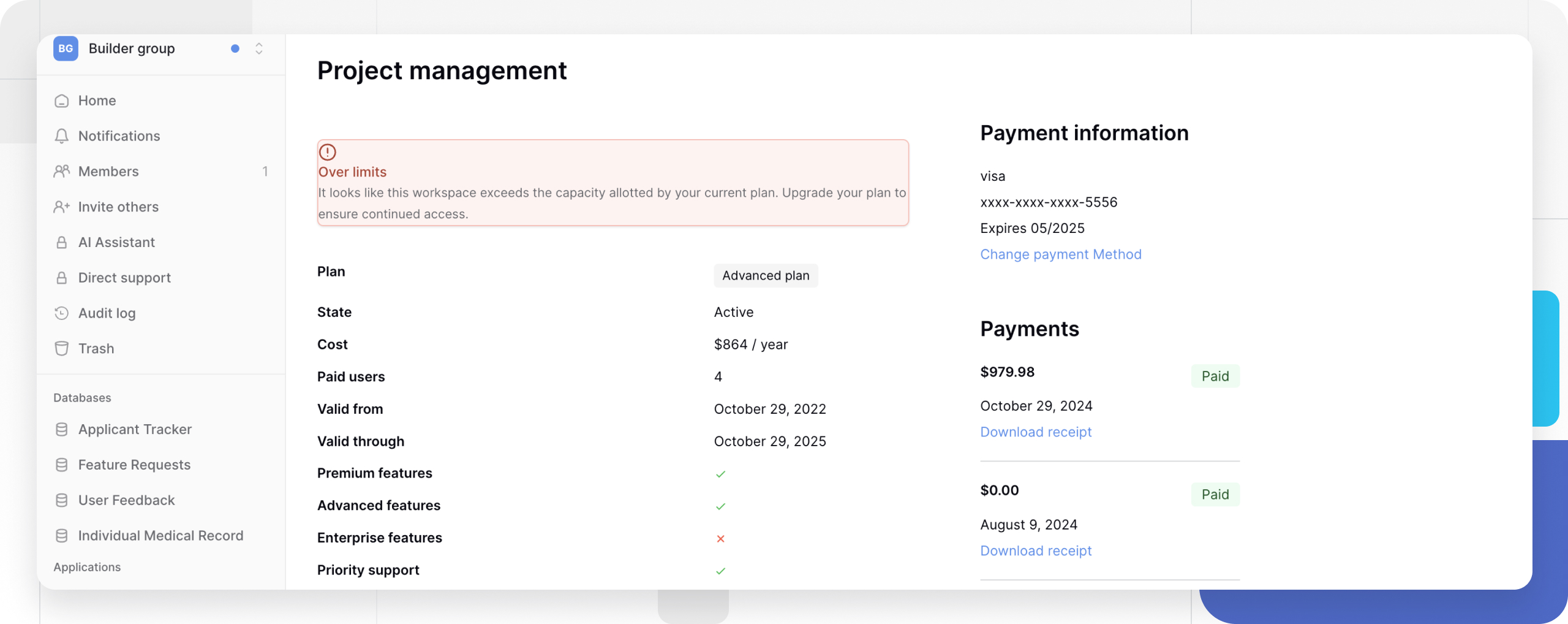Open the Feature Requests database
The width and height of the screenshot is (1568, 624).
pos(134,465)
